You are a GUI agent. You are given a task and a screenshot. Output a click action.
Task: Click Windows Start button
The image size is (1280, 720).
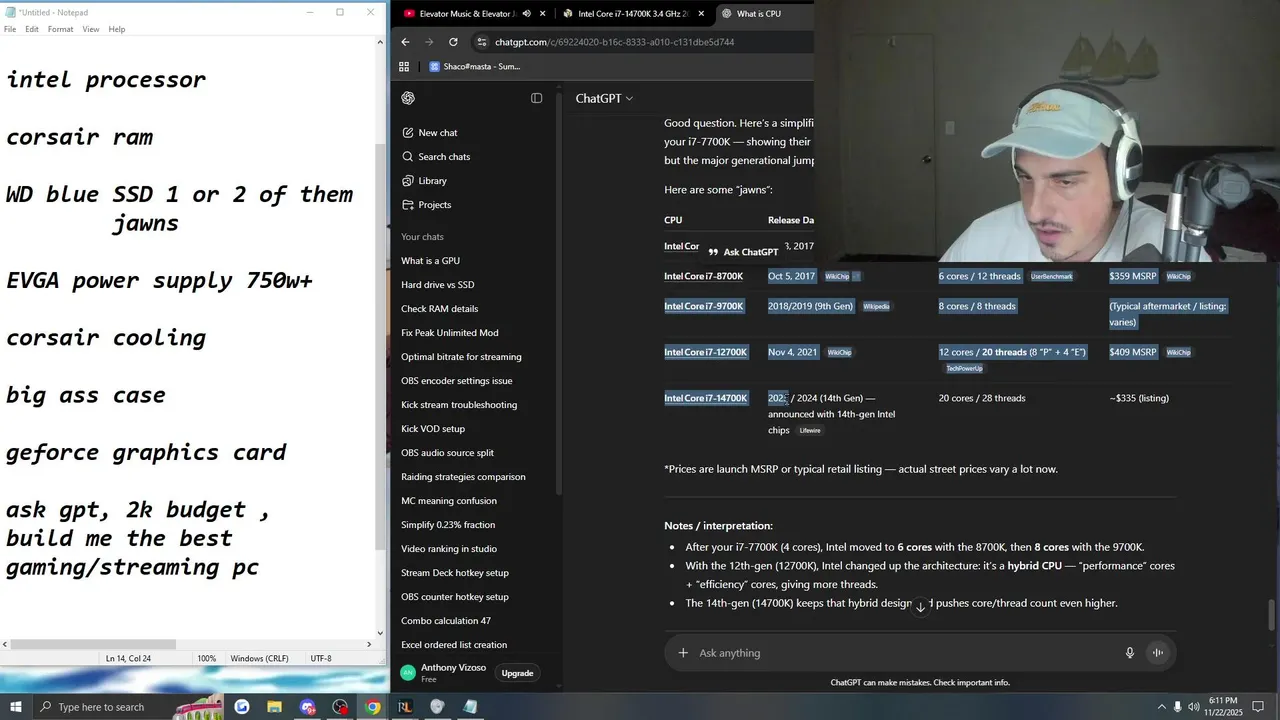click(15, 707)
